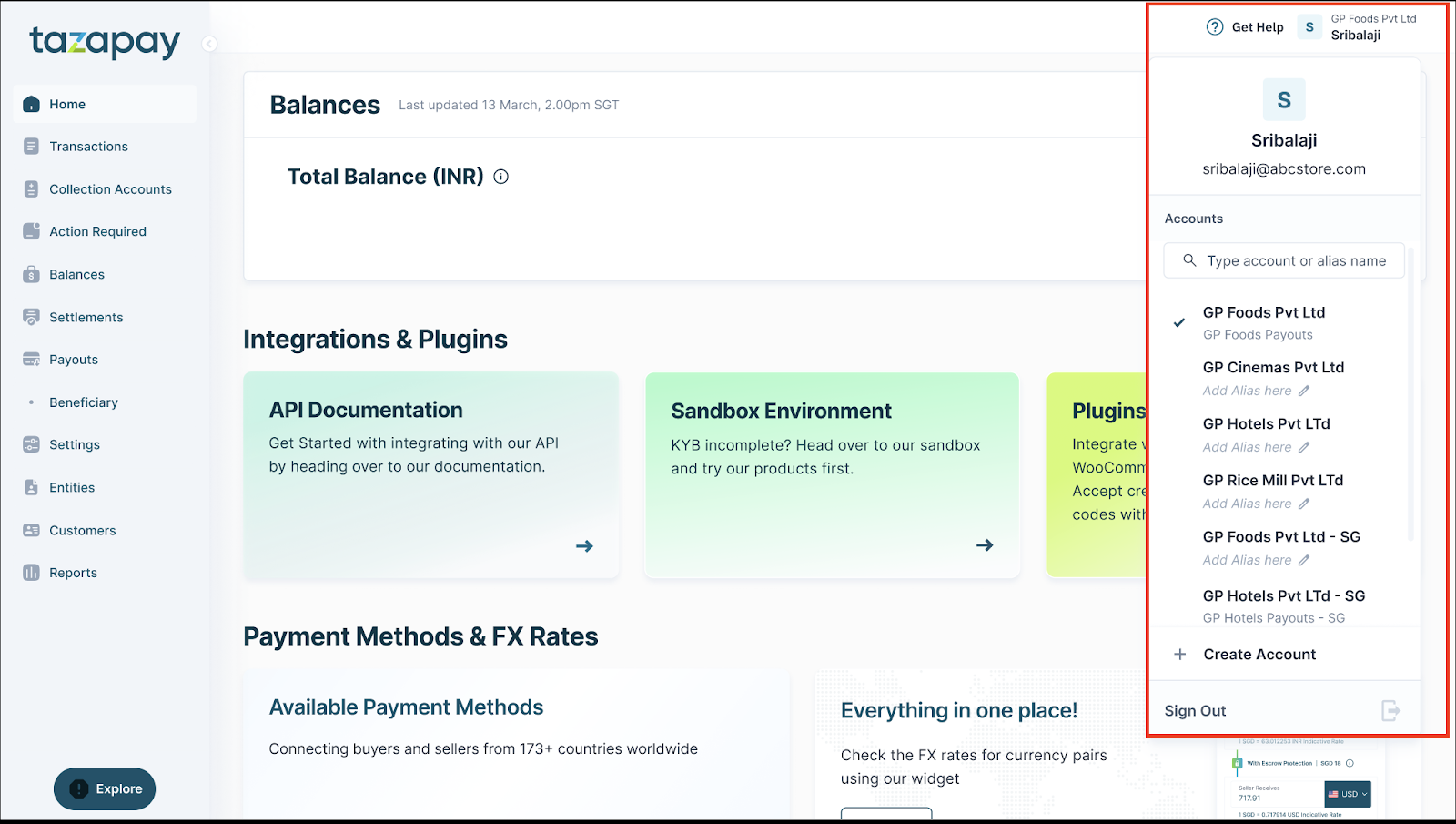This screenshot has height=824, width=1456.
Task: Click the Home sidebar icon
Action: click(32, 104)
